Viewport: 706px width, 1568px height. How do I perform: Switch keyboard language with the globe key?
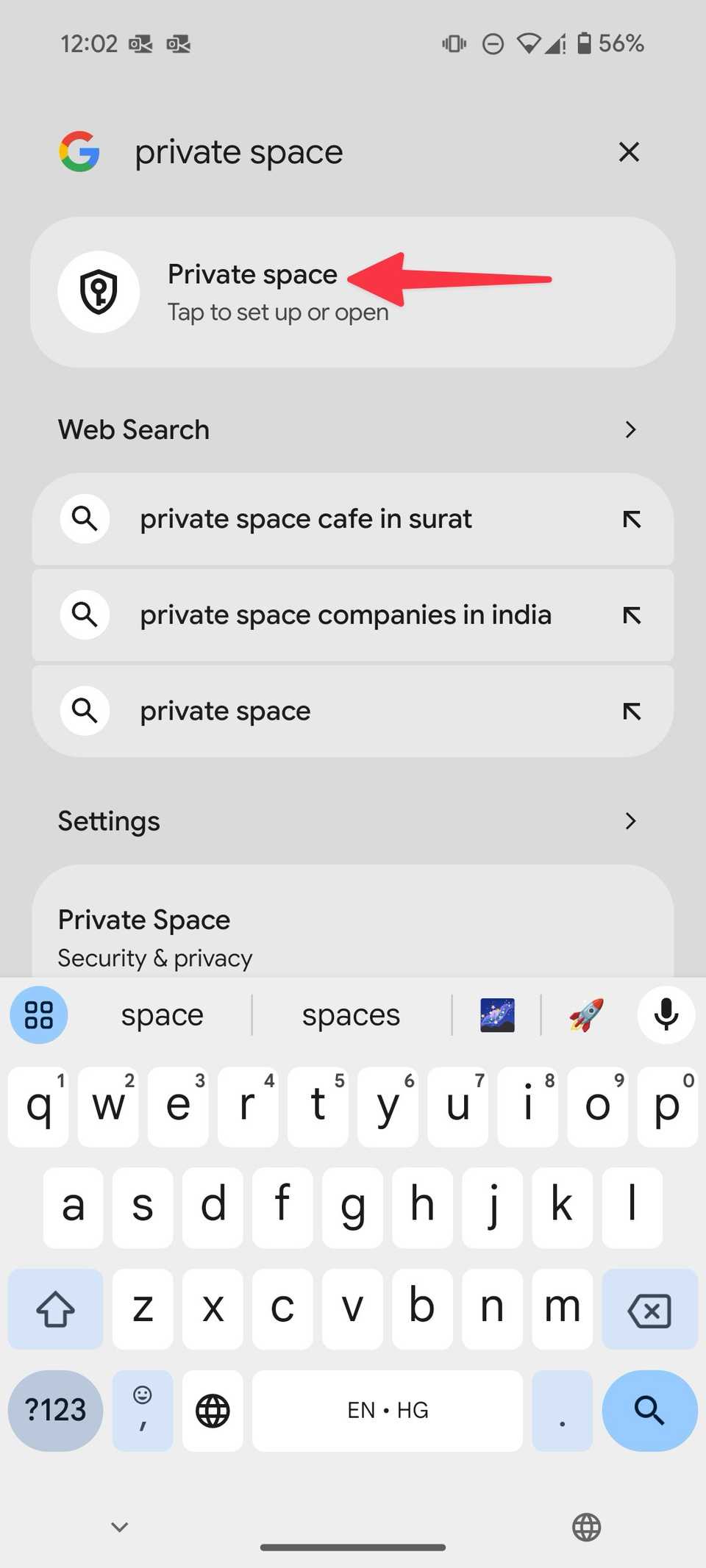[x=212, y=1410]
